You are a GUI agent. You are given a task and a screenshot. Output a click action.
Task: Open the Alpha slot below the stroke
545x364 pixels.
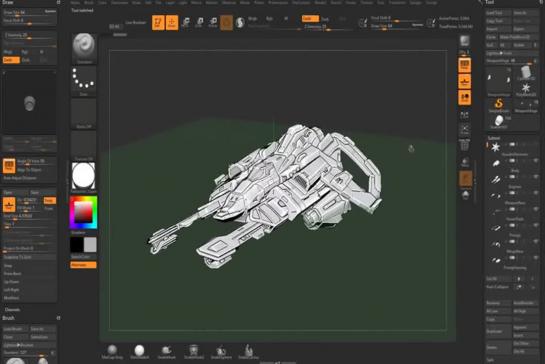point(84,113)
